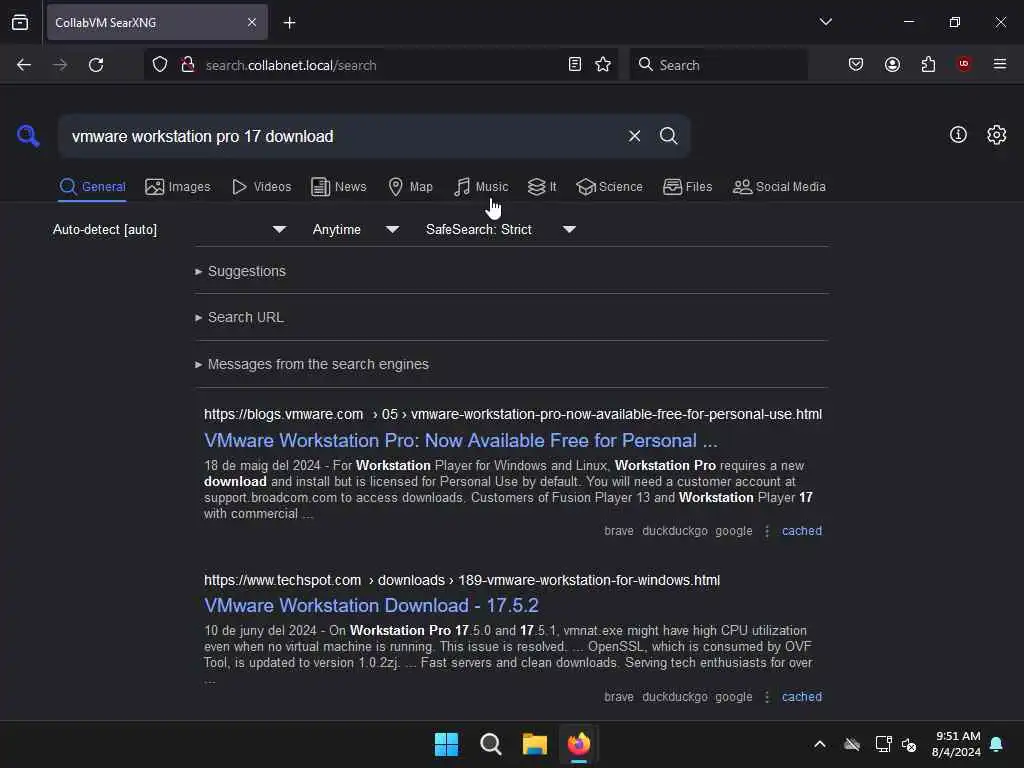Open Firefox application hamburger menu
The image size is (1024, 768).
1000,64
